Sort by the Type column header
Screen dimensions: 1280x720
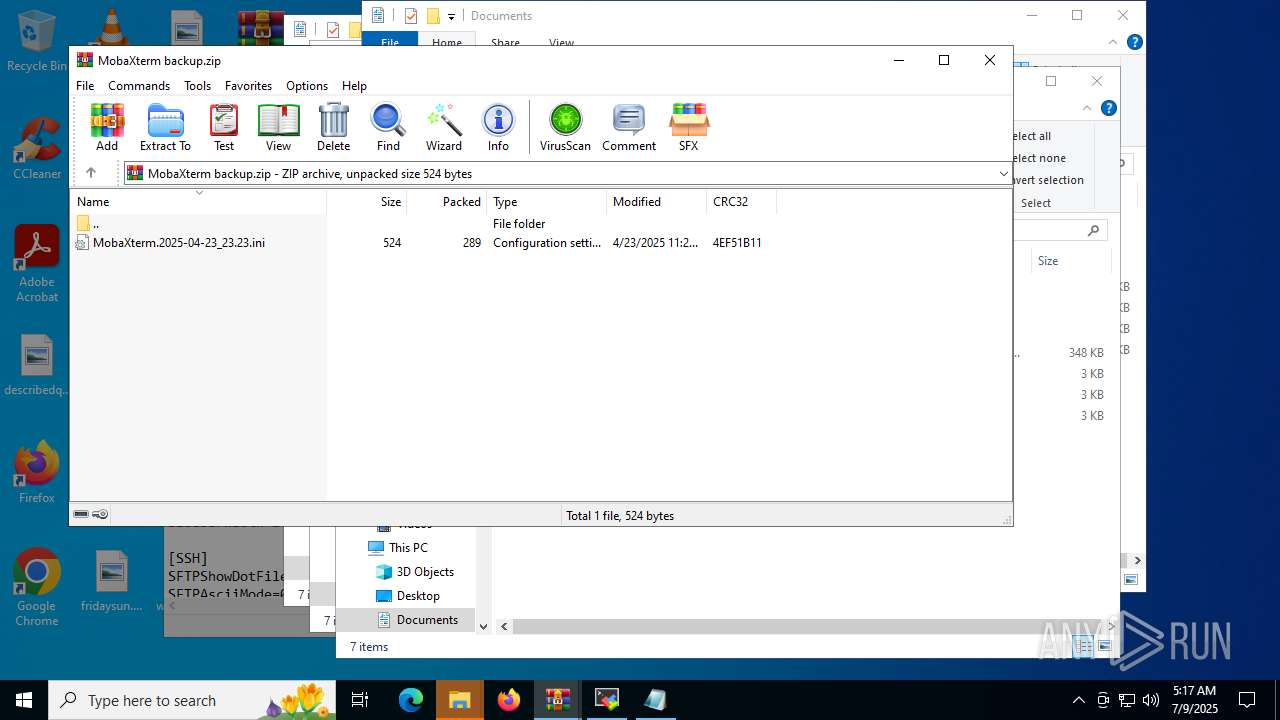(547, 202)
